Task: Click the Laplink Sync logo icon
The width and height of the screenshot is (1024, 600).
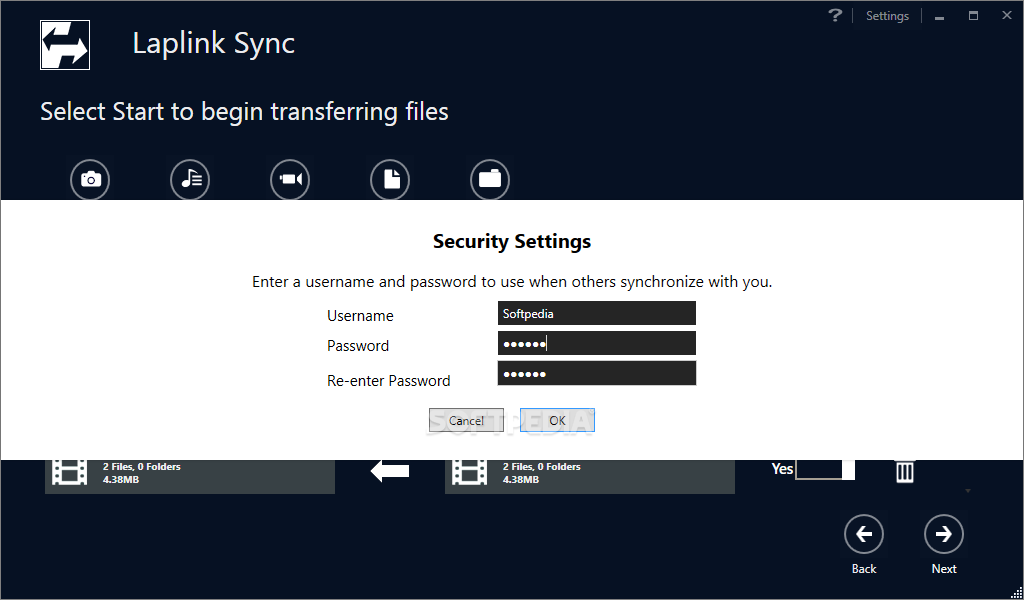Action: click(65, 45)
